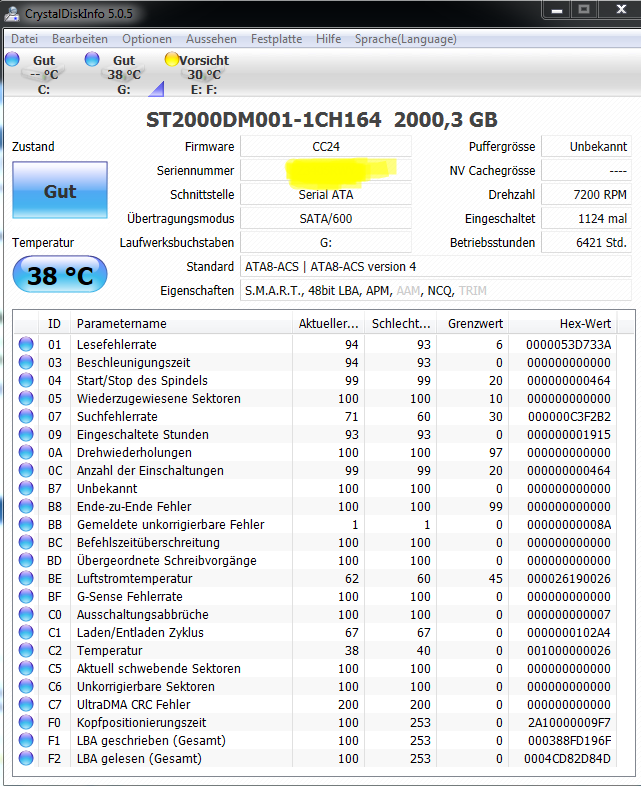Click the status icon for G-Sense Fehlerrate
Screen dimensions: 641x786
click(x=26, y=597)
